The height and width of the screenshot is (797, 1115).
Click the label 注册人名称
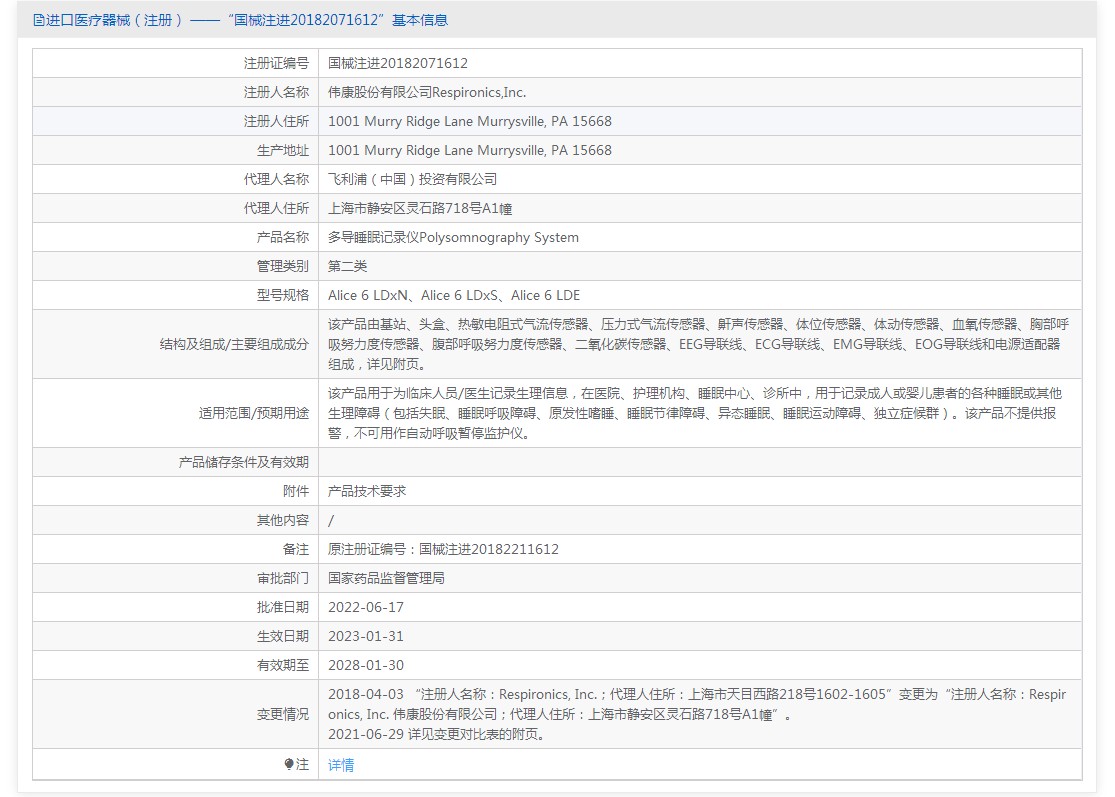click(276, 92)
